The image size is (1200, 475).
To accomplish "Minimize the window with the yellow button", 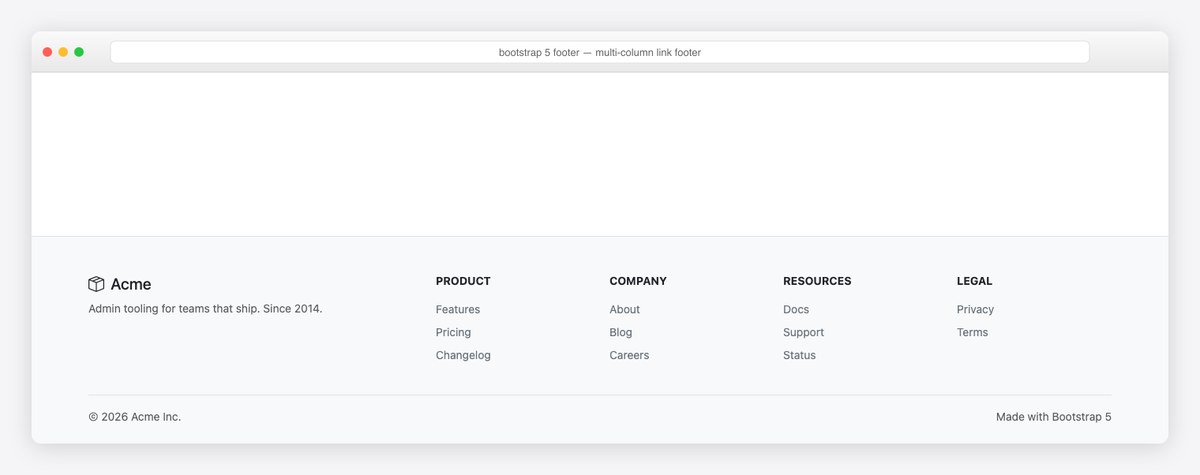I will 63,52.
